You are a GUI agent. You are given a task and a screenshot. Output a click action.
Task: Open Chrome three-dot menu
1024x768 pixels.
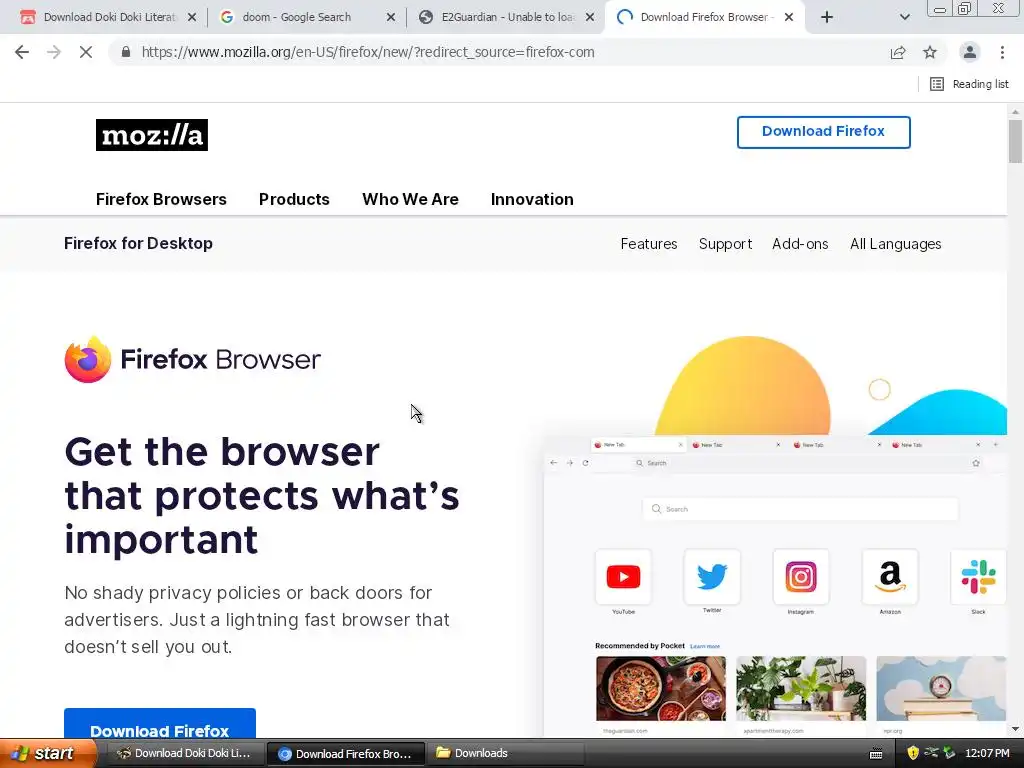[1002, 52]
